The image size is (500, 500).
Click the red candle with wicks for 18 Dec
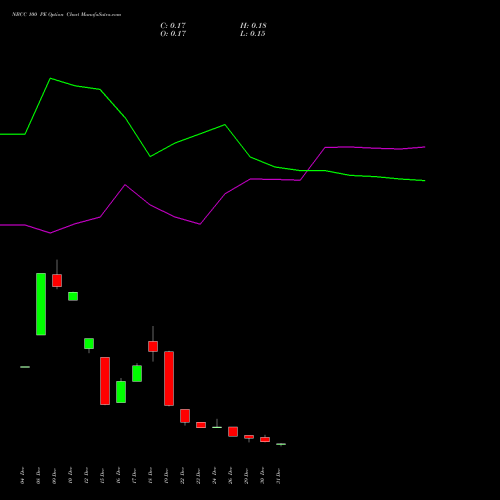pos(153,346)
